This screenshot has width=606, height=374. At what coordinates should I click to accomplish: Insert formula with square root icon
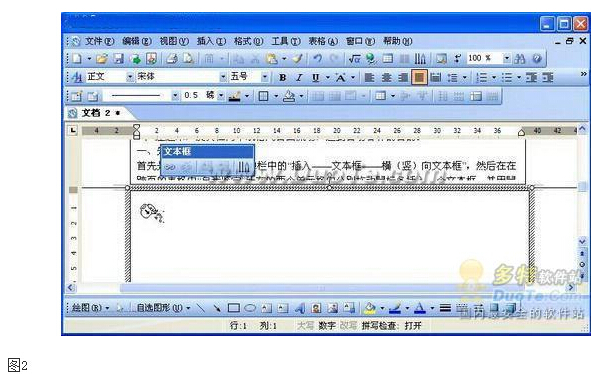click(x=354, y=59)
